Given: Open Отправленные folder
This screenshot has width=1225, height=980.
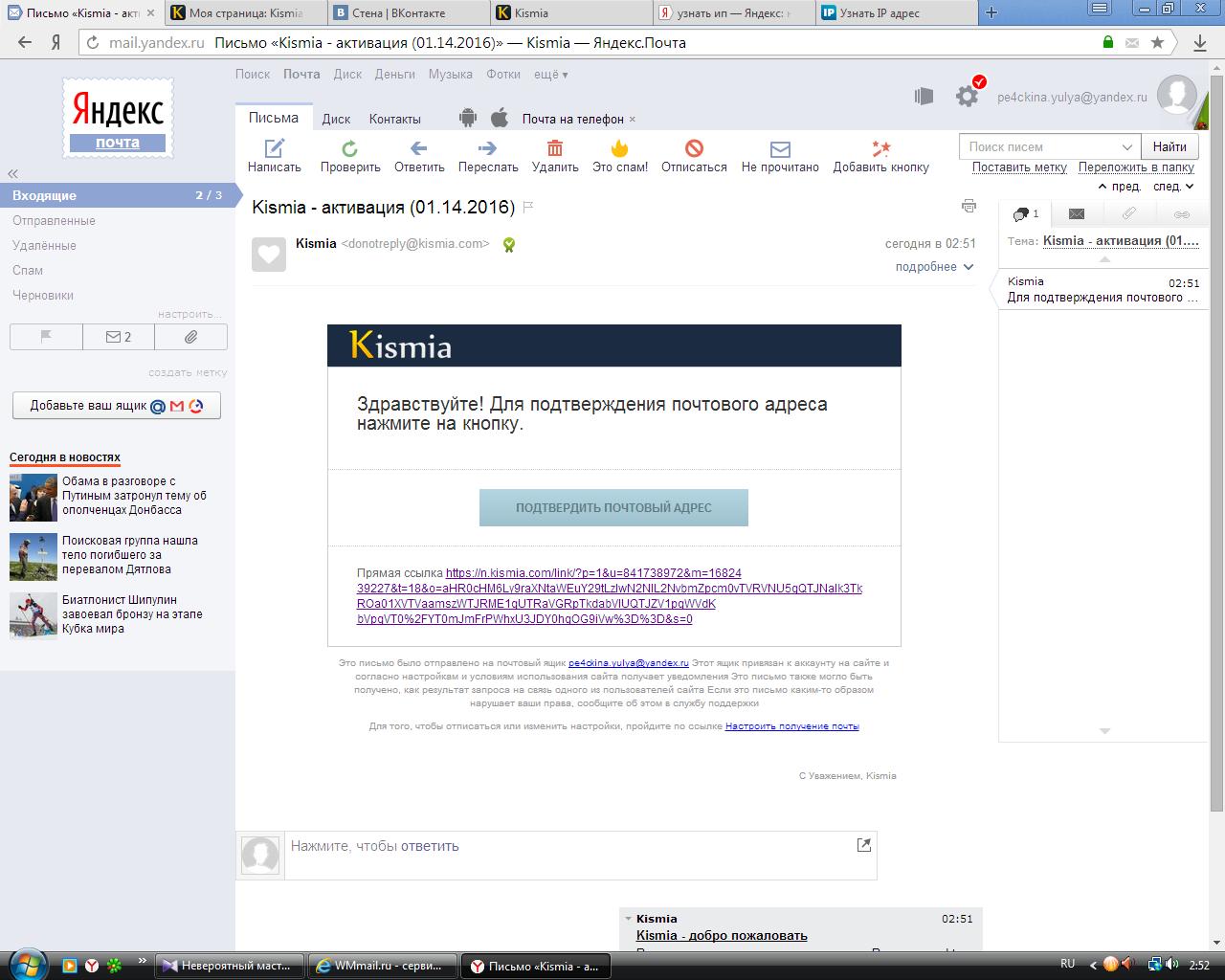Looking at the screenshot, I should [x=54, y=220].
